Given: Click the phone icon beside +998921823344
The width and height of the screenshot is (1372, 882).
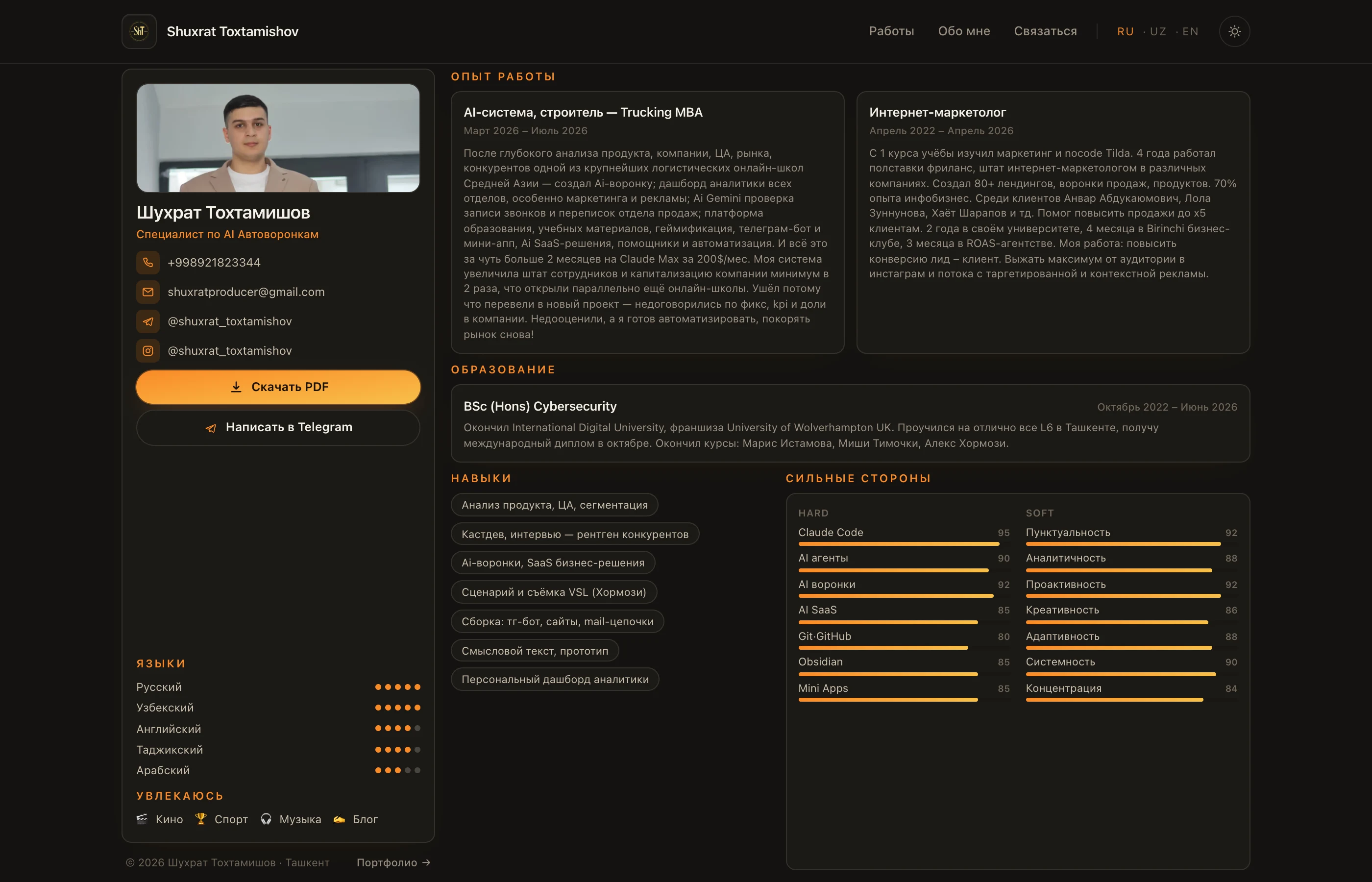Looking at the screenshot, I should point(148,262).
